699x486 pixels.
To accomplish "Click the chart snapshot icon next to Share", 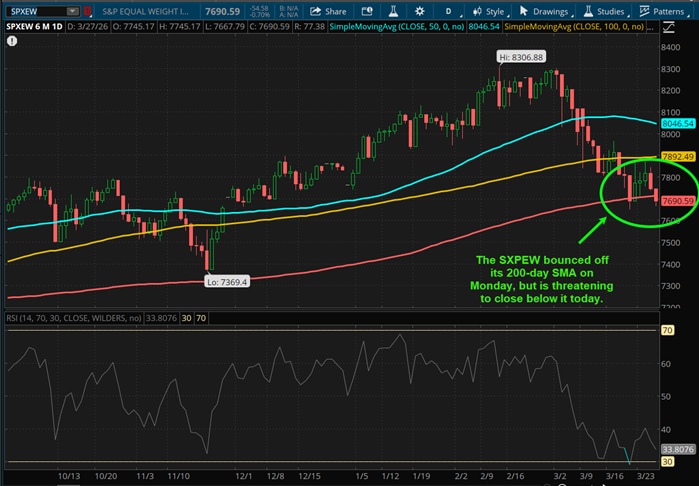I will [x=367, y=11].
